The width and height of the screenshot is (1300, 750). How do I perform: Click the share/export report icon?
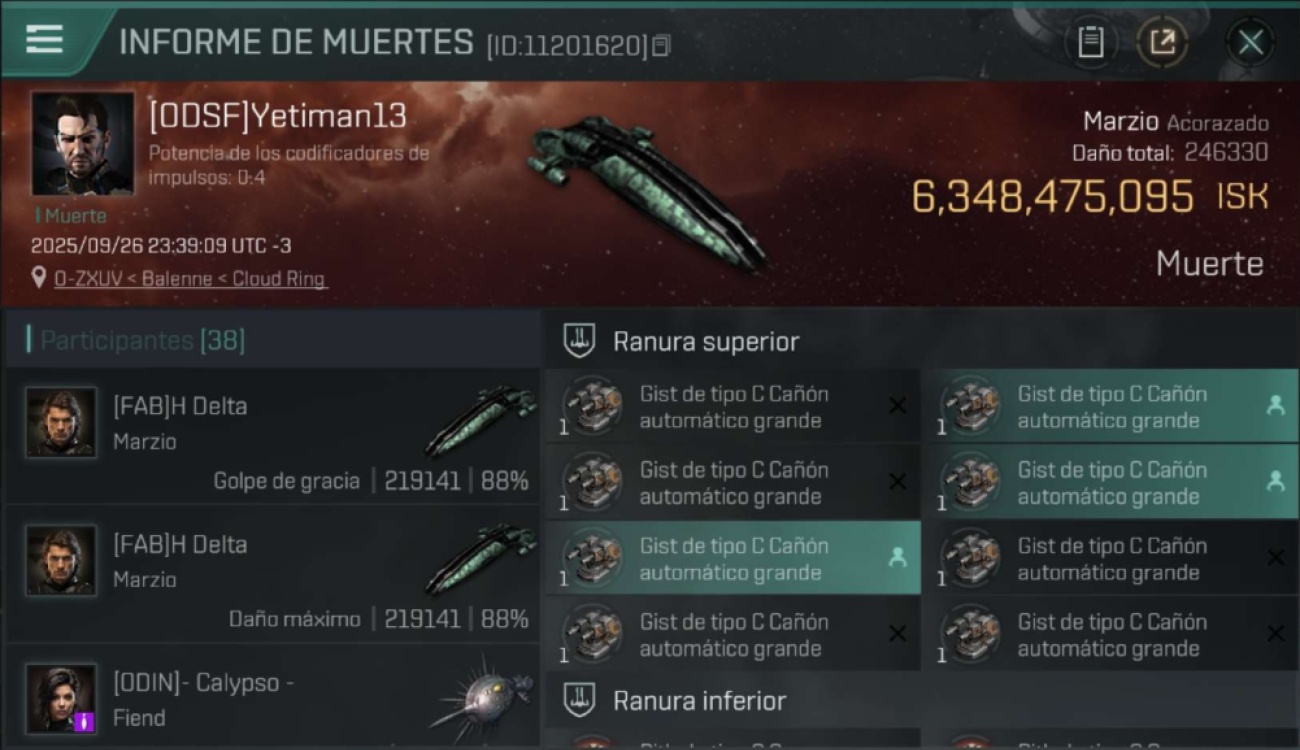[1162, 42]
